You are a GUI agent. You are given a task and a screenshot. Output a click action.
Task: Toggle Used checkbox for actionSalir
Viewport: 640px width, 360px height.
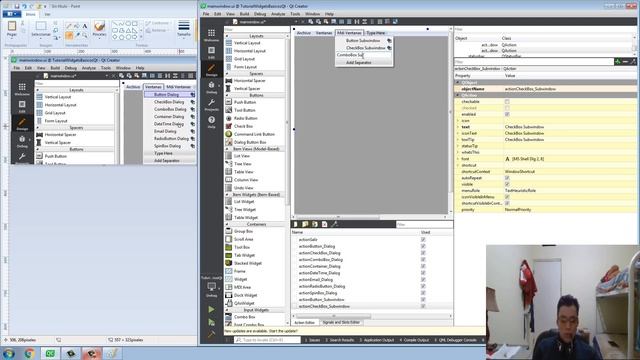coord(423,240)
